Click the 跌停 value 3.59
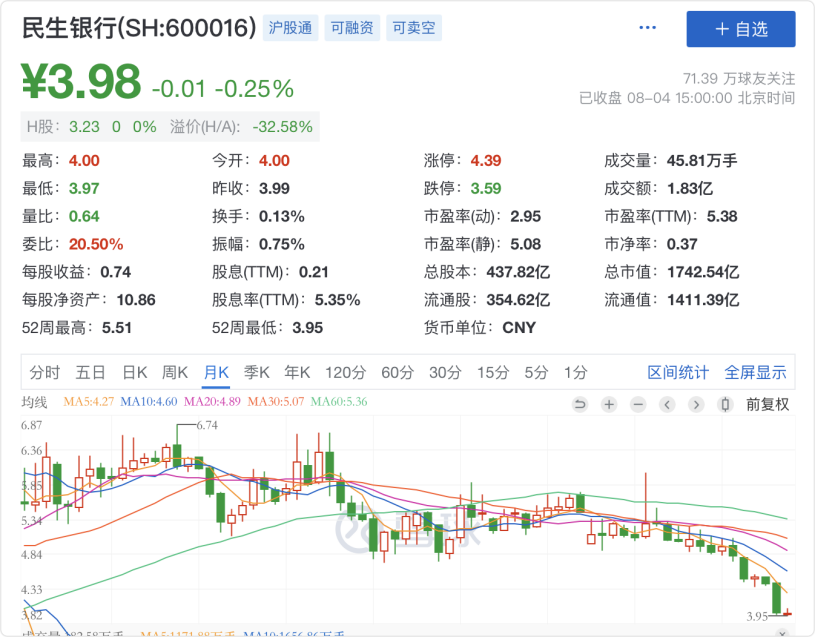The image size is (815, 637). [x=486, y=189]
